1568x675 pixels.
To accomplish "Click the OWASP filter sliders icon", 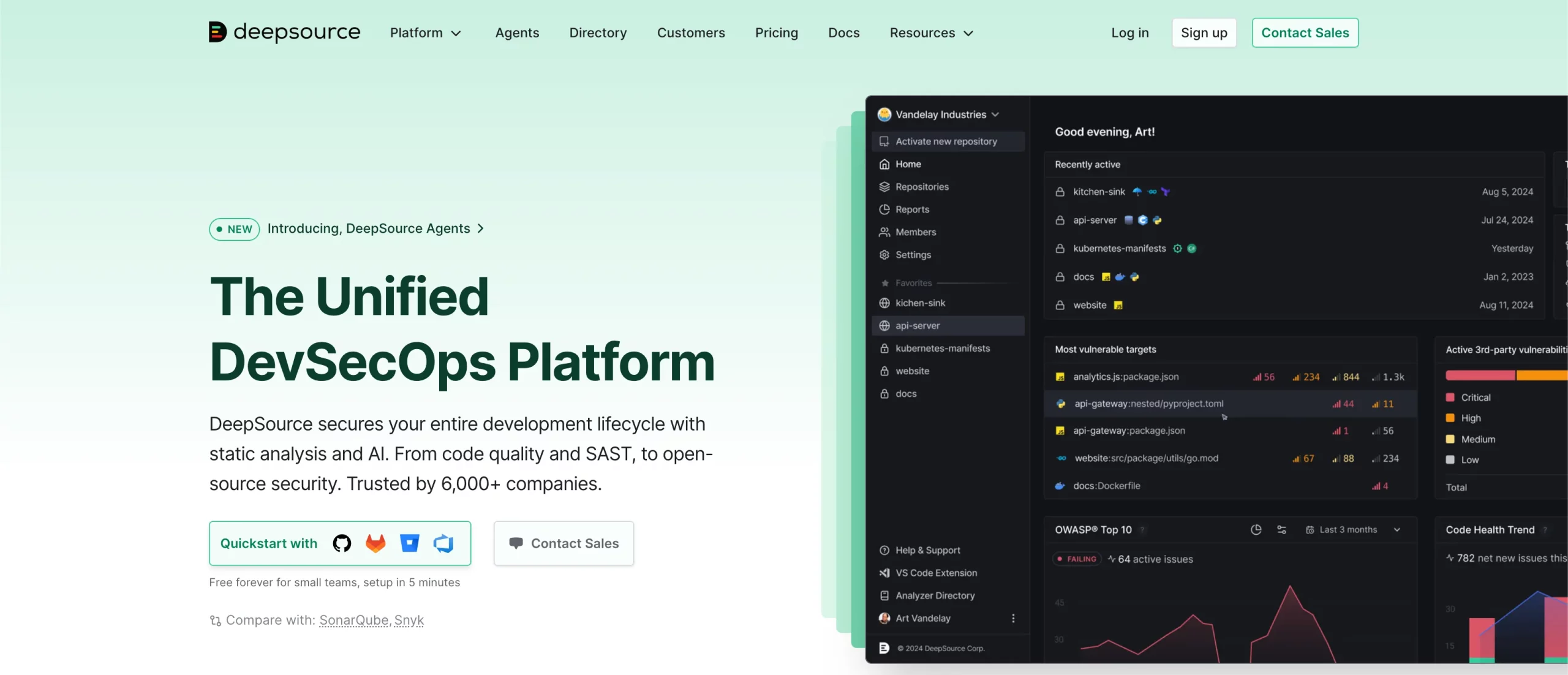I will click(x=1281, y=530).
